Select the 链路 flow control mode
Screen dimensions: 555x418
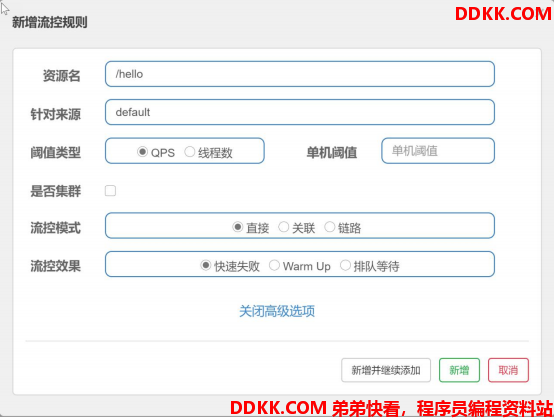click(x=330, y=227)
